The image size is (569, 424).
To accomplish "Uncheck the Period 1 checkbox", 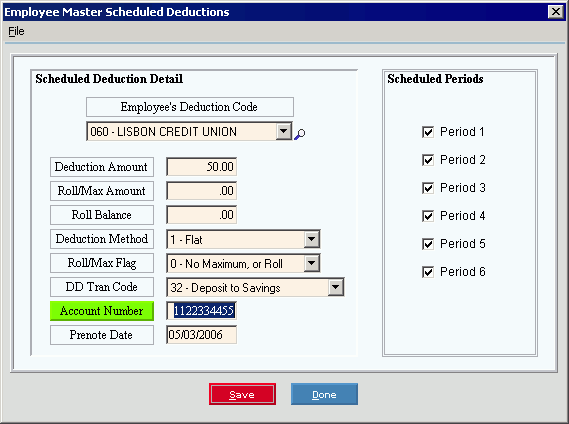I will 428,132.
